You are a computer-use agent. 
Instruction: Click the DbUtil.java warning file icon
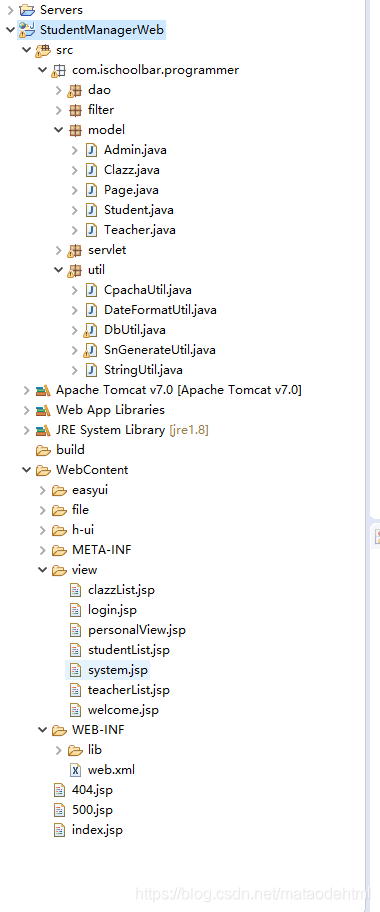point(91,330)
